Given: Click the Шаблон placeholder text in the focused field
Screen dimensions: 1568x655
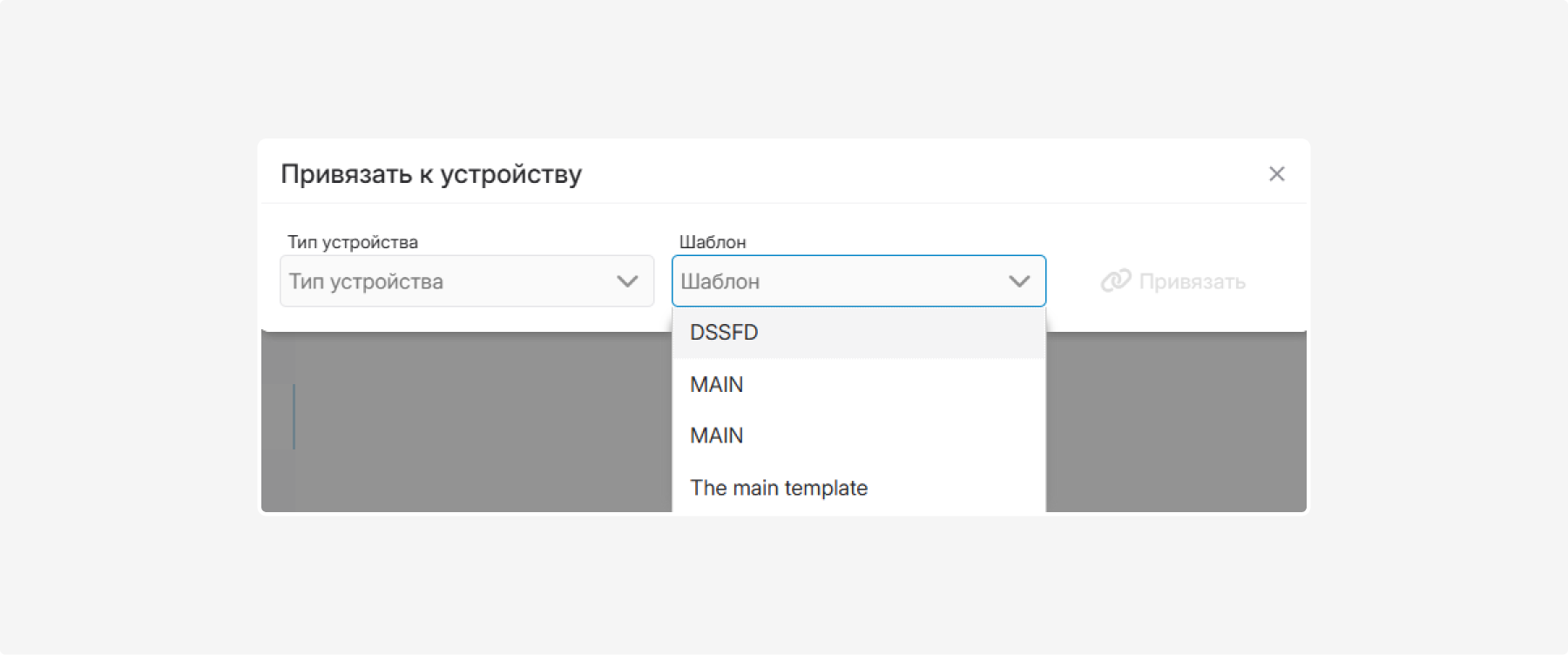Looking at the screenshot, I should [x=720, y=281].
